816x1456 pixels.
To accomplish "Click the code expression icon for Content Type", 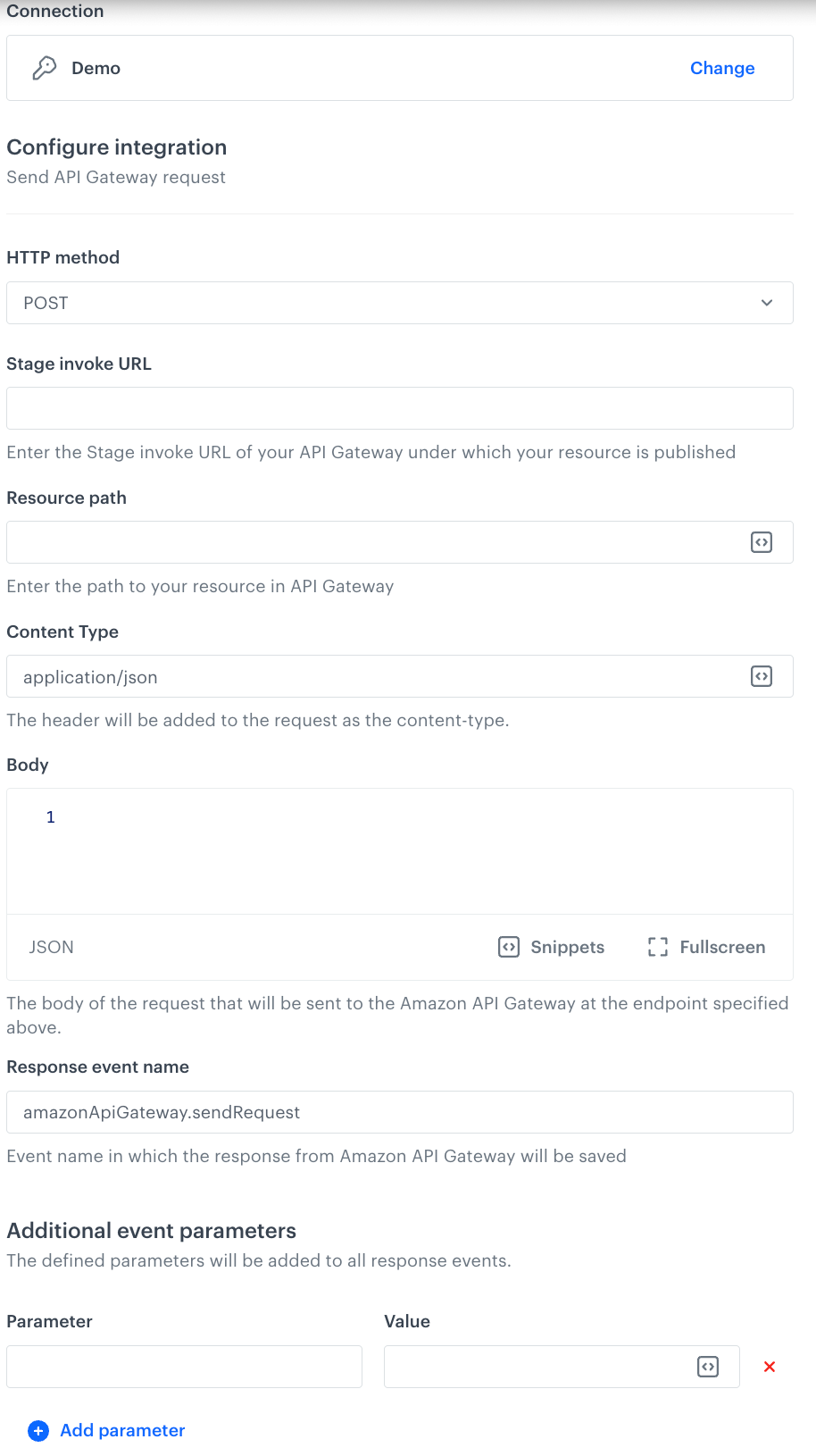I will pos(761,676).
